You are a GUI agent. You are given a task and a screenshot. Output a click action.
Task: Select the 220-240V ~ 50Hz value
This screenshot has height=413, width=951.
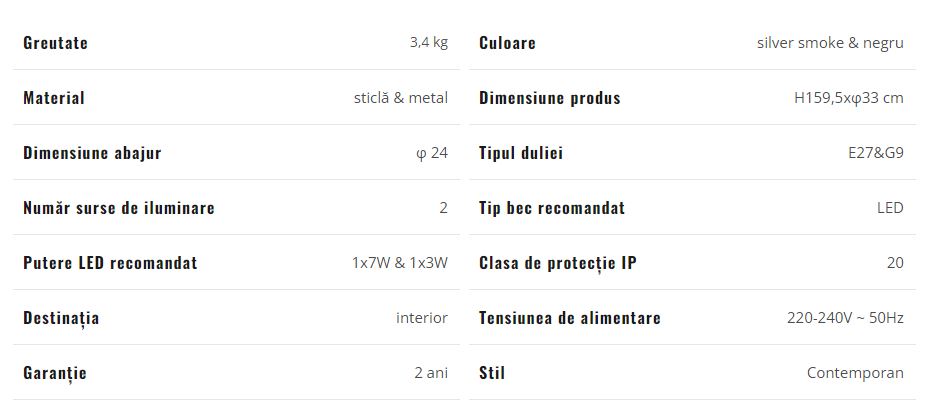tap(845, 318)
